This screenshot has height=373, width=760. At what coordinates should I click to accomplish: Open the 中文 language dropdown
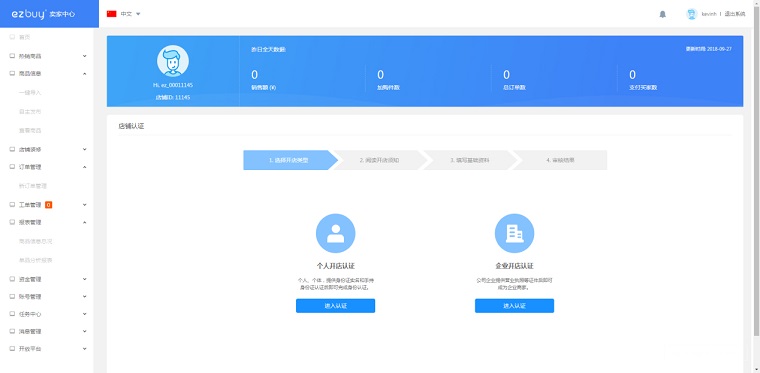[x=130, y=14]
